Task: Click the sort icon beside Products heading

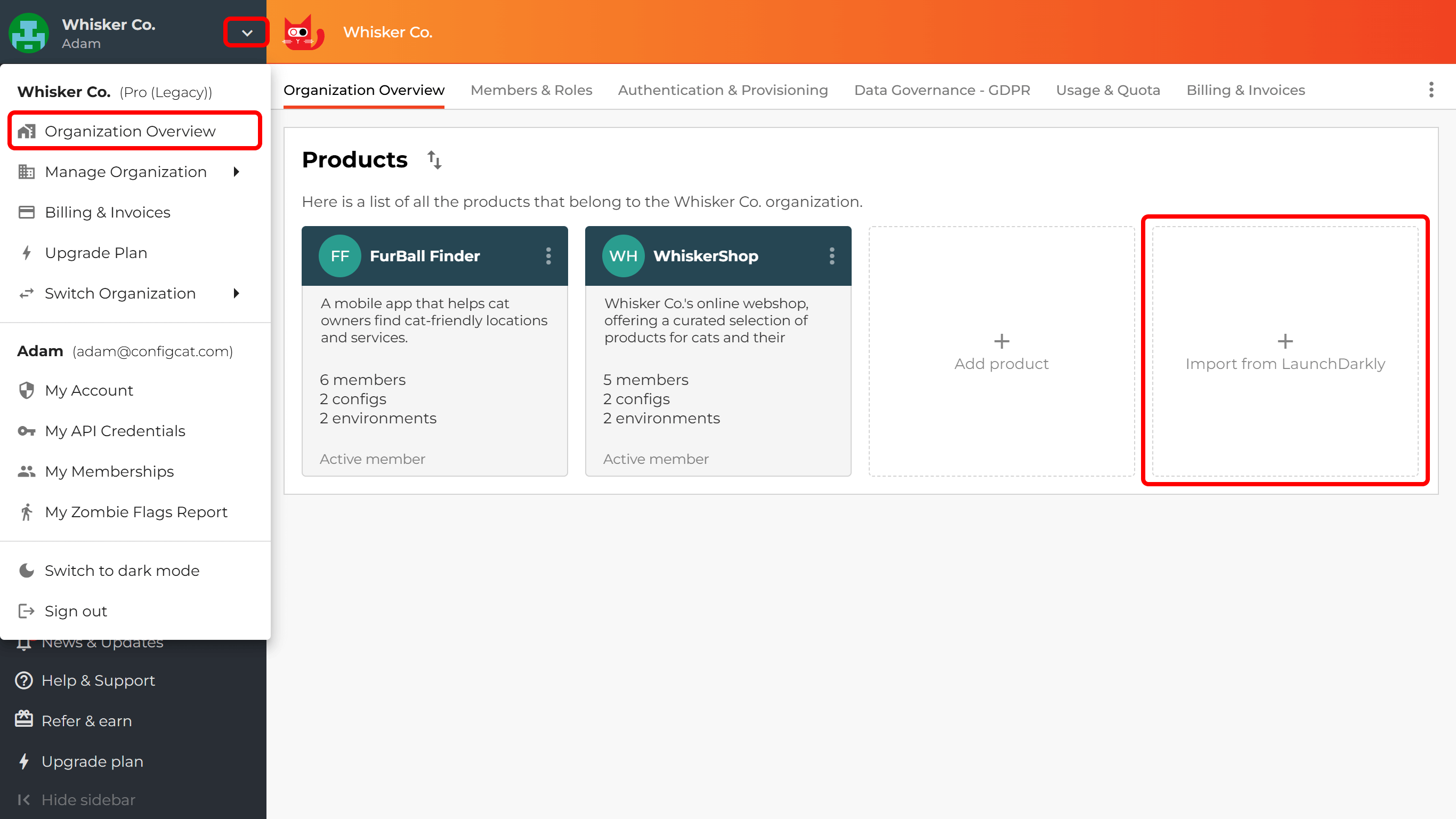Action: (435, 159)
